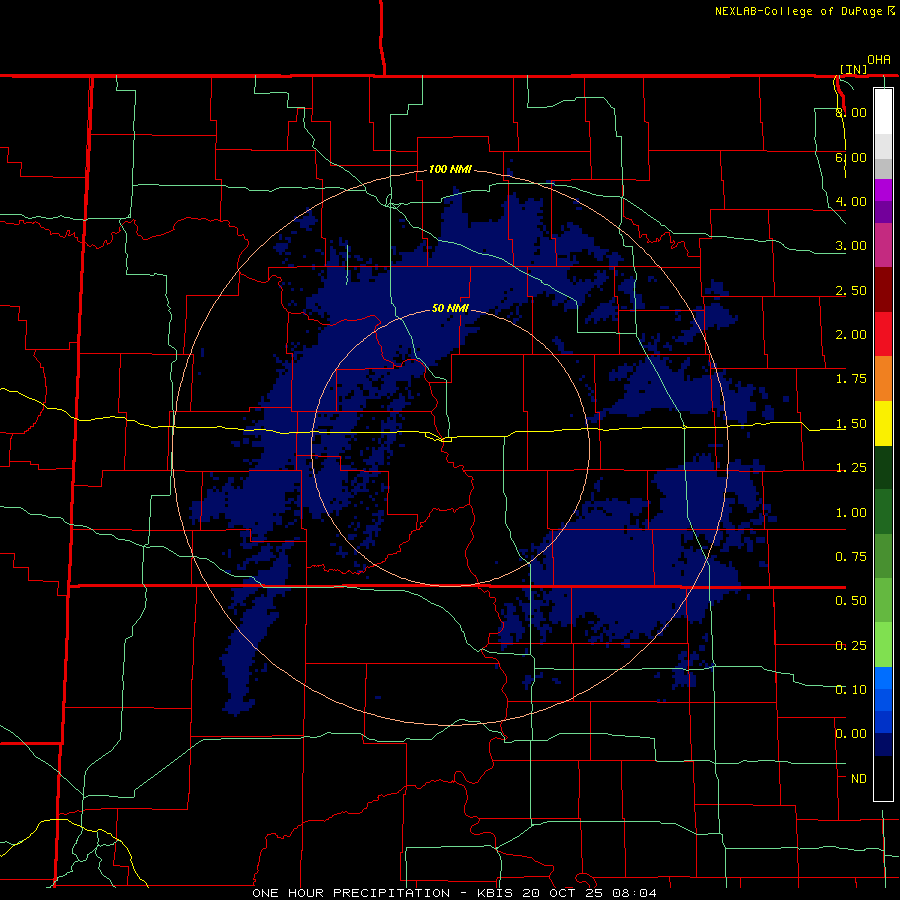The width and height of the screenshot is (900, 900).
Task: Click the 1.50 legend value
Action: tap(851, 424)
